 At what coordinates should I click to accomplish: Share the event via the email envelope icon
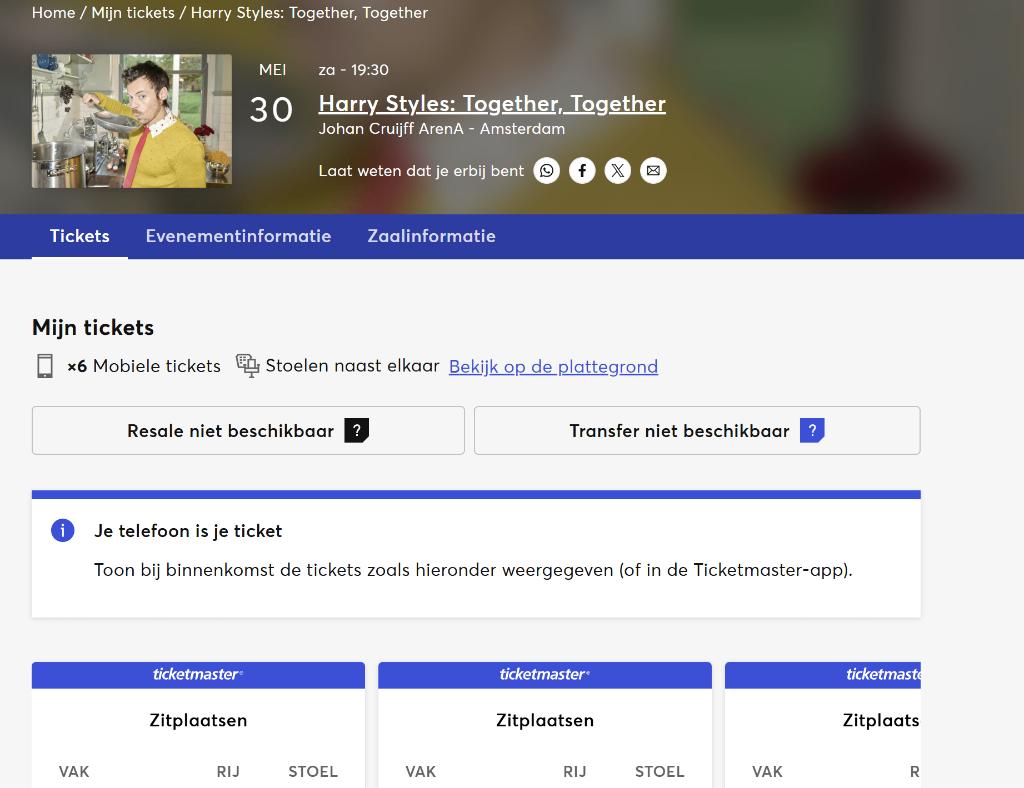[x=653, y=171]
